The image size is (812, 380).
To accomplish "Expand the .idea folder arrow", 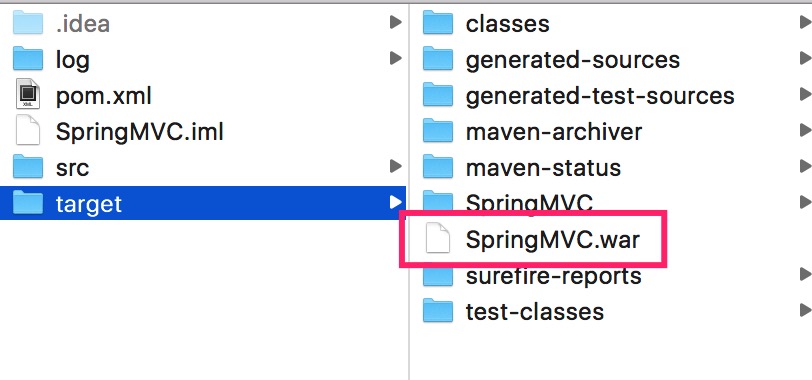I will point(396,22).
